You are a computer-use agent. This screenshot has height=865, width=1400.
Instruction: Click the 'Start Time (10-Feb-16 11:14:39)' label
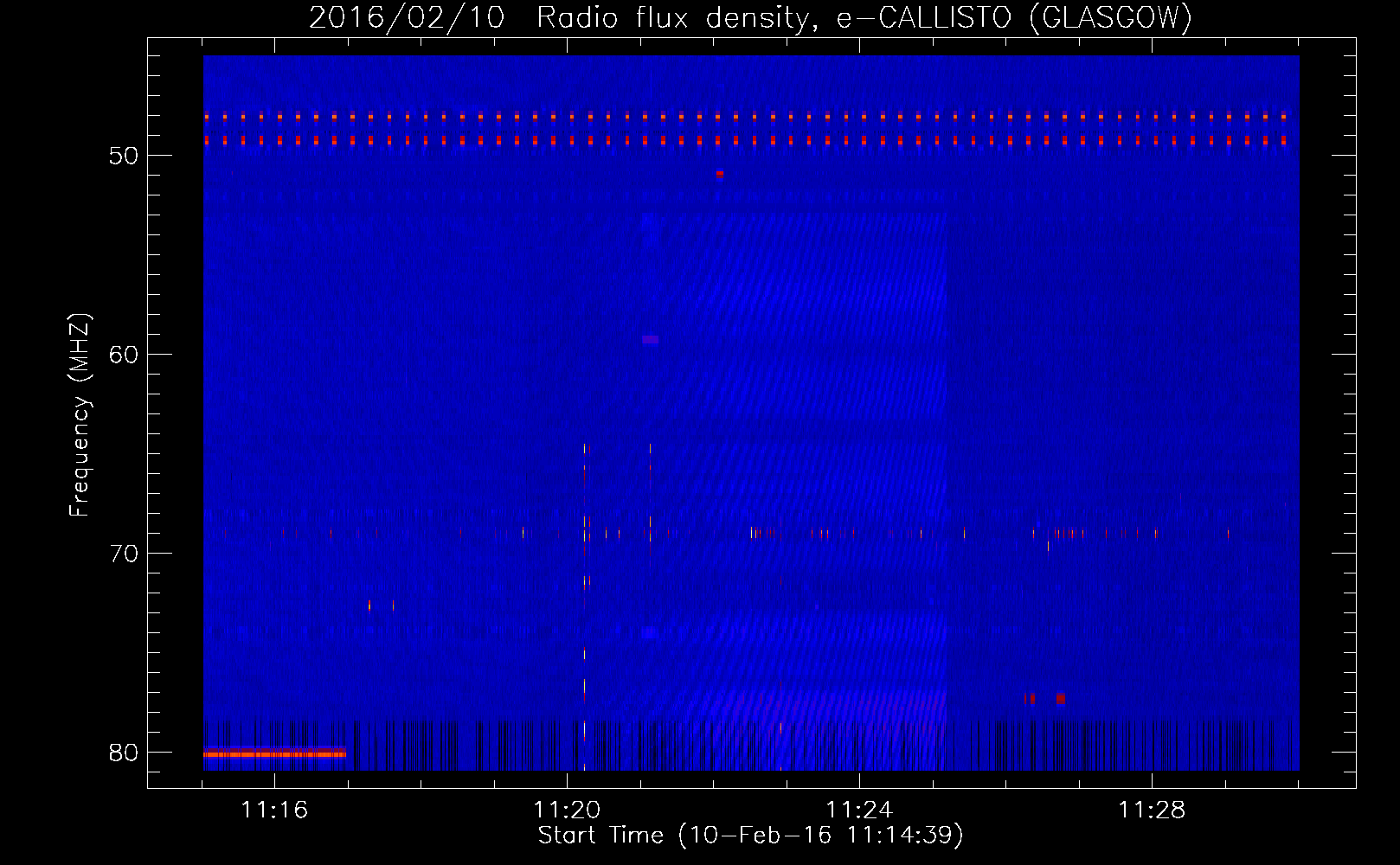pos(750,836)
